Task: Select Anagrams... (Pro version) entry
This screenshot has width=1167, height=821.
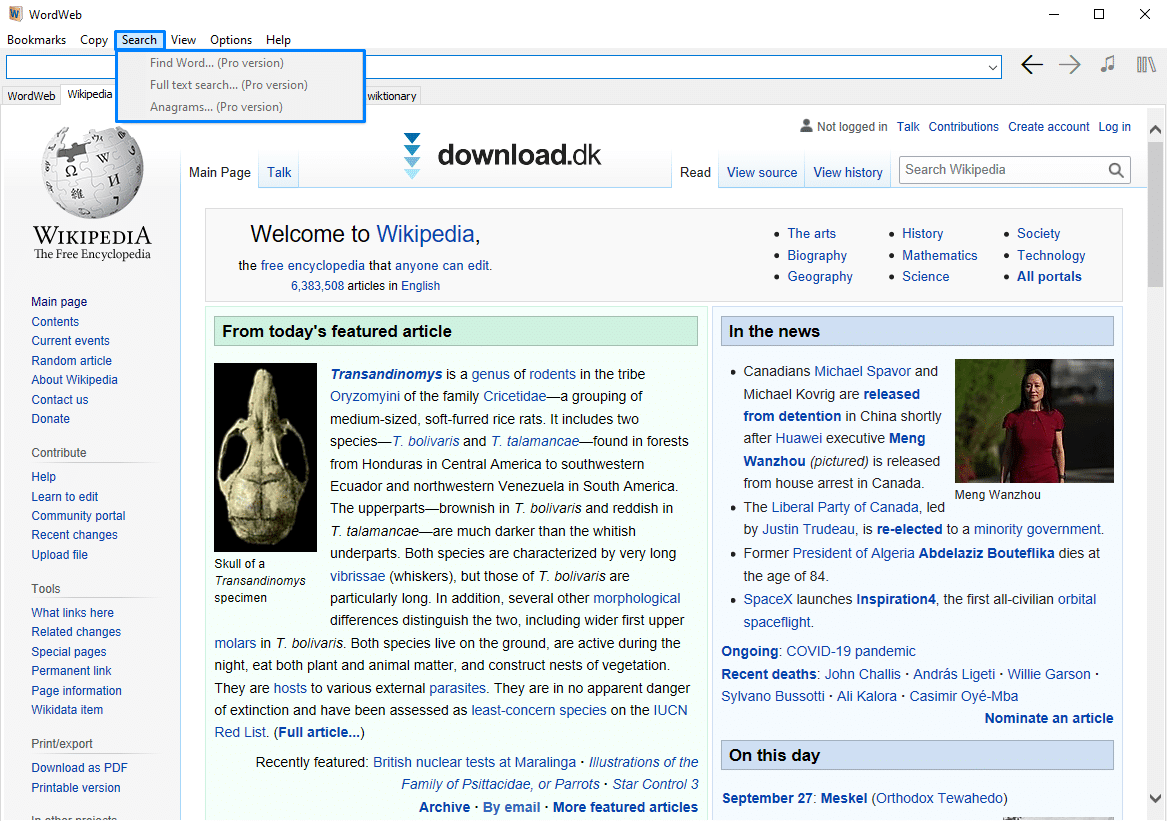Action: (x=240, y=107)
